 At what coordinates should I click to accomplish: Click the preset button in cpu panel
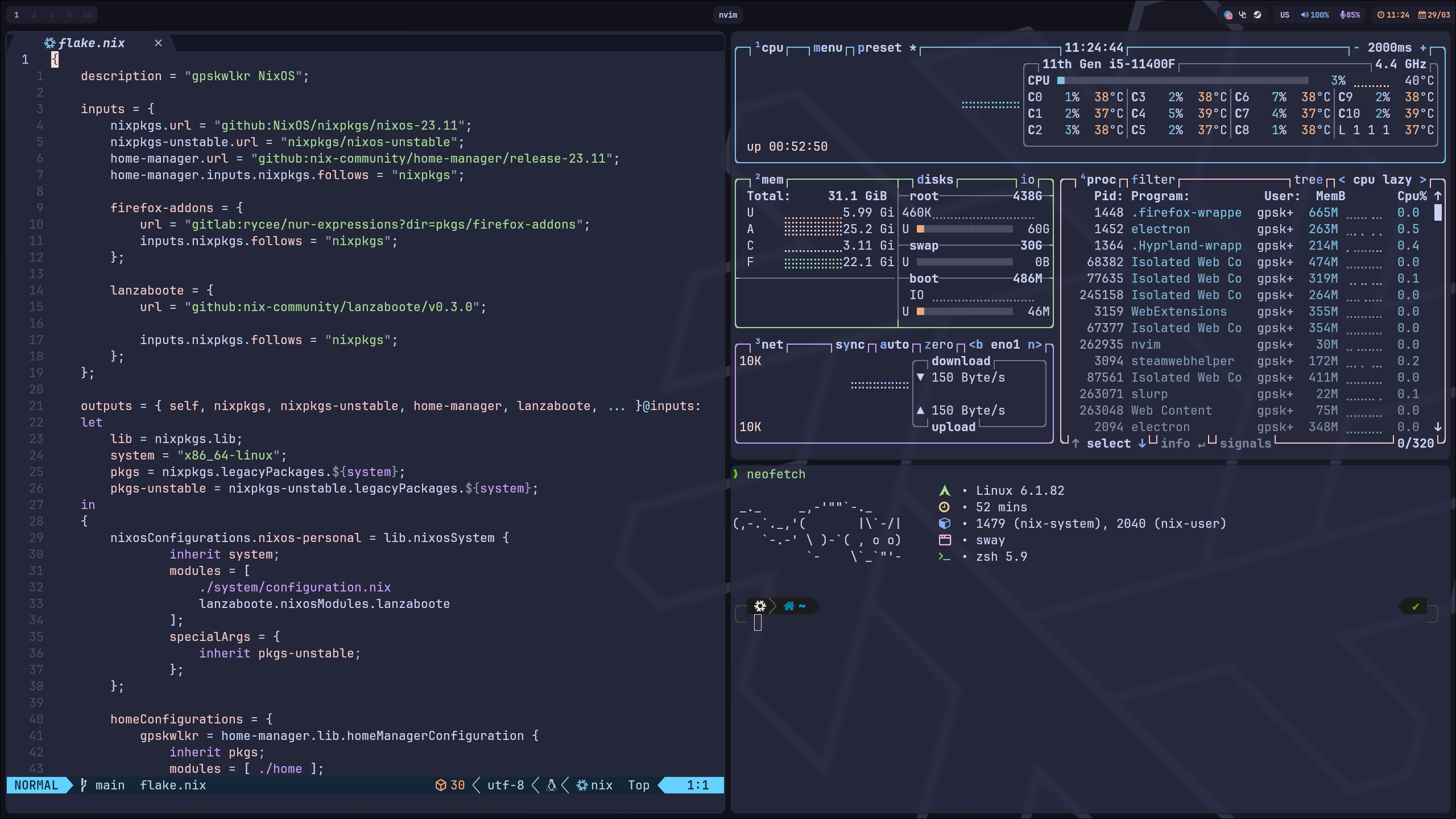point(879,48)
